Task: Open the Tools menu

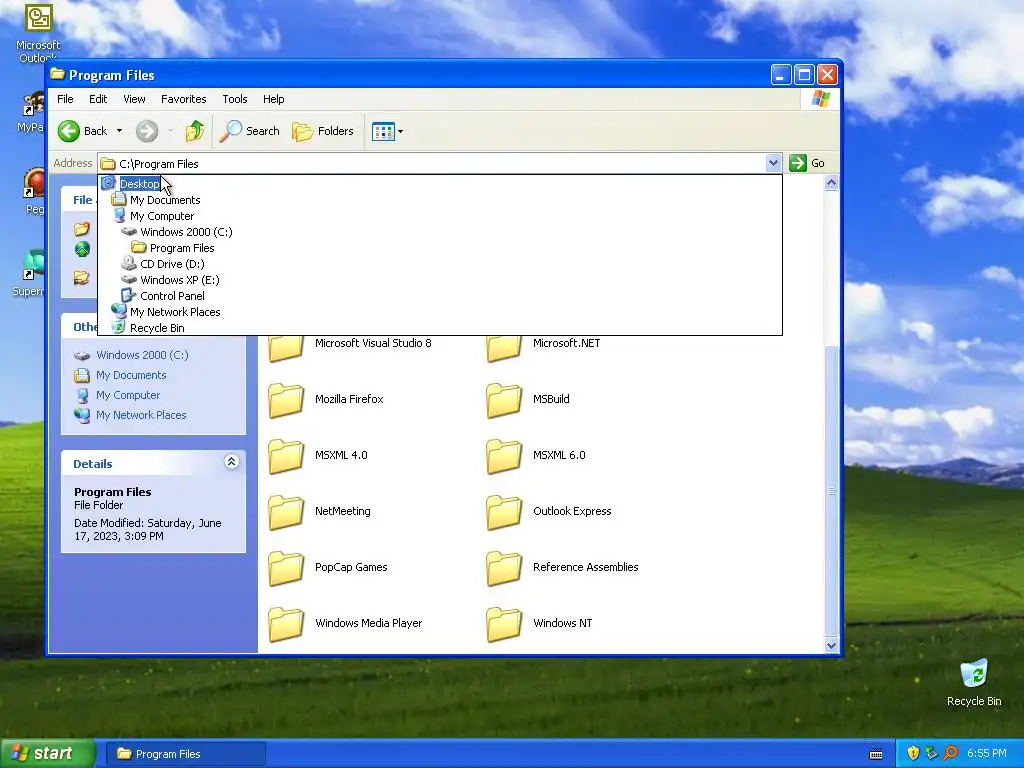Action: coord(234,99)
